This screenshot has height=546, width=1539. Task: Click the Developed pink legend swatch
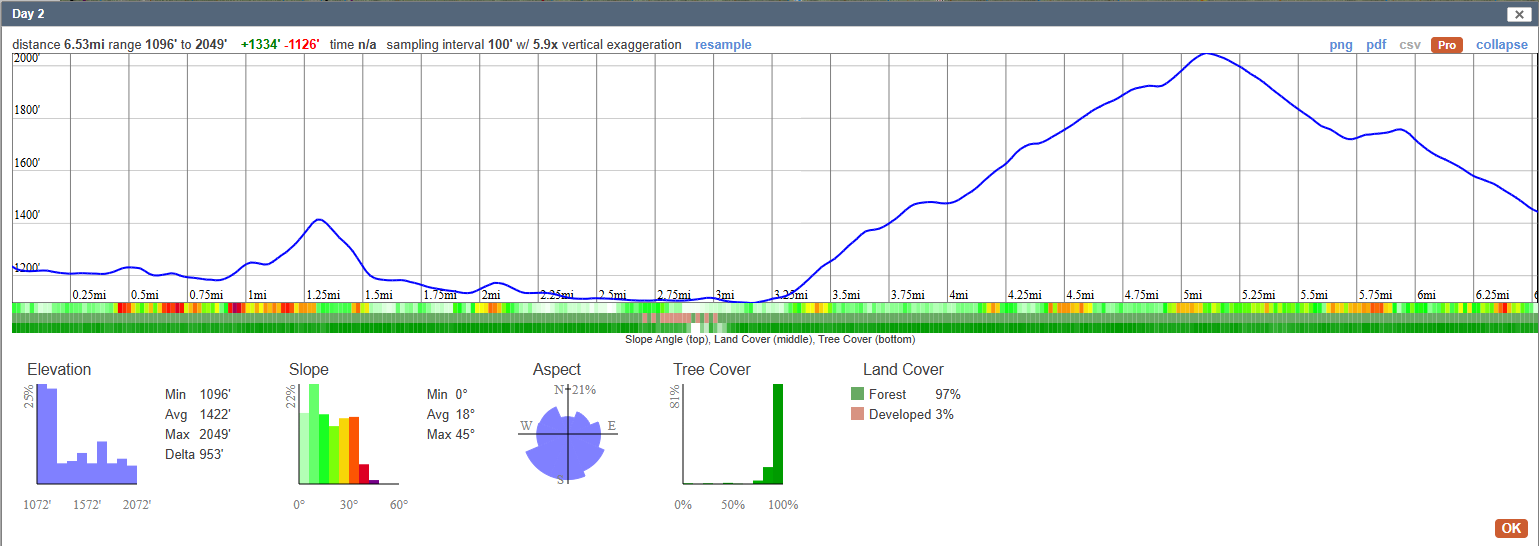(x=857, y=414)
